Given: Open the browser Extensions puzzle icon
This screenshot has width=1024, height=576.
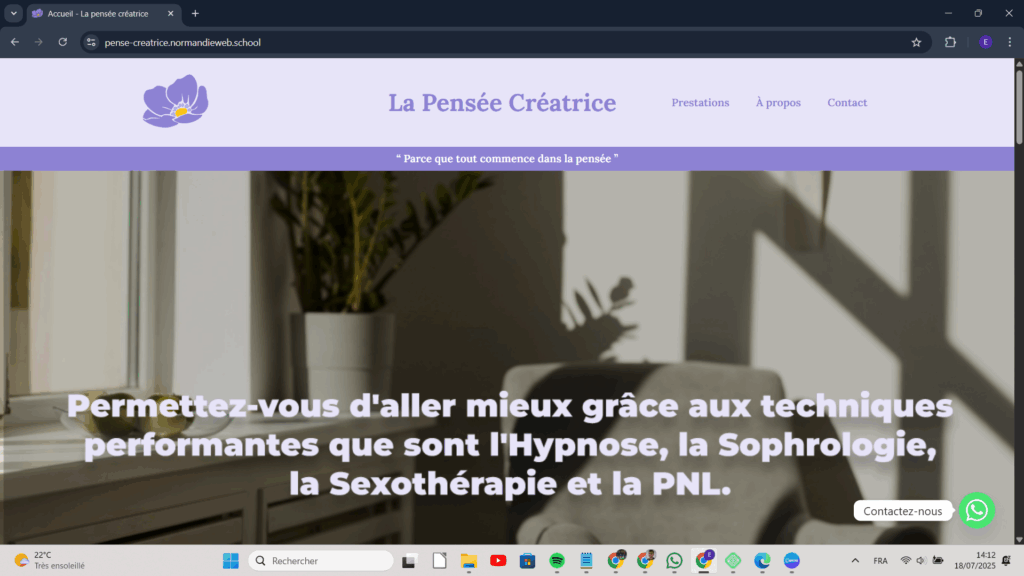Looking at the screenshot, I should [950, 42].
